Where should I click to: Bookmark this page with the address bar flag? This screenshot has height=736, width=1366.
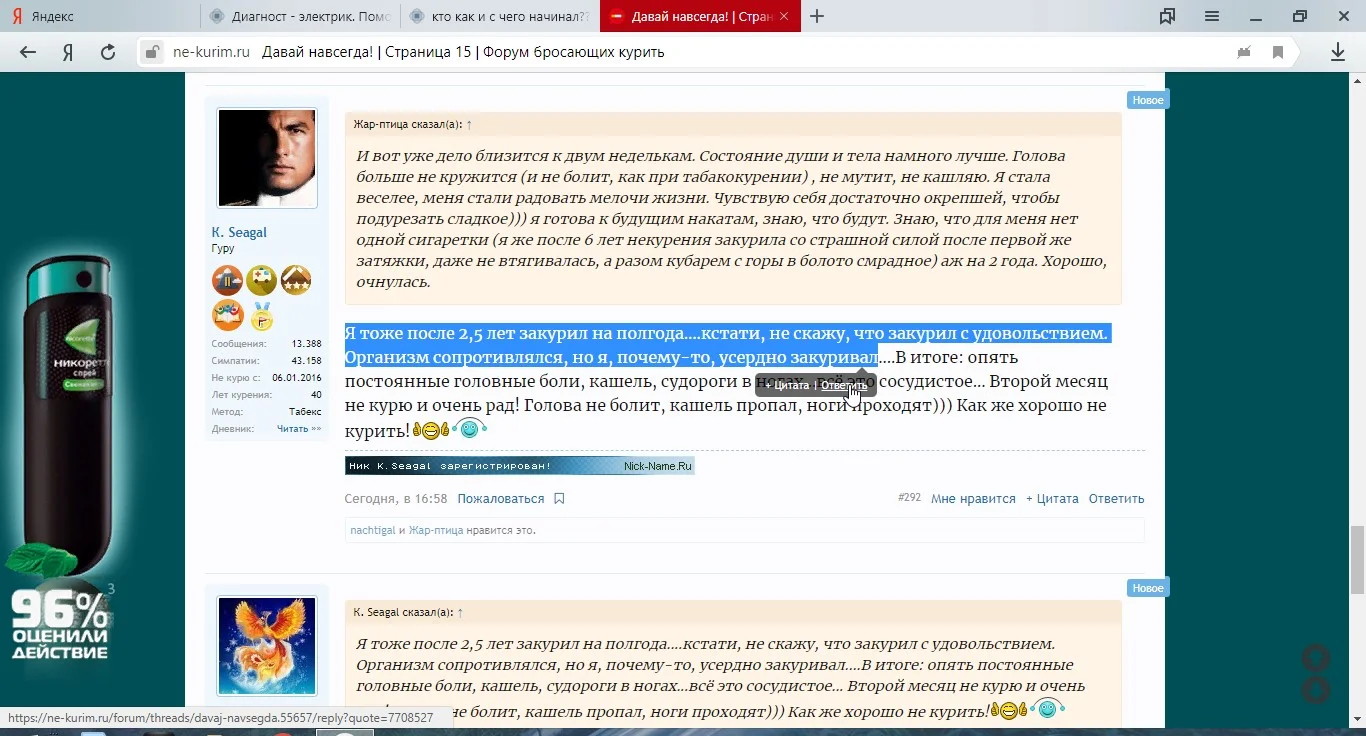tap(1278, 52)
